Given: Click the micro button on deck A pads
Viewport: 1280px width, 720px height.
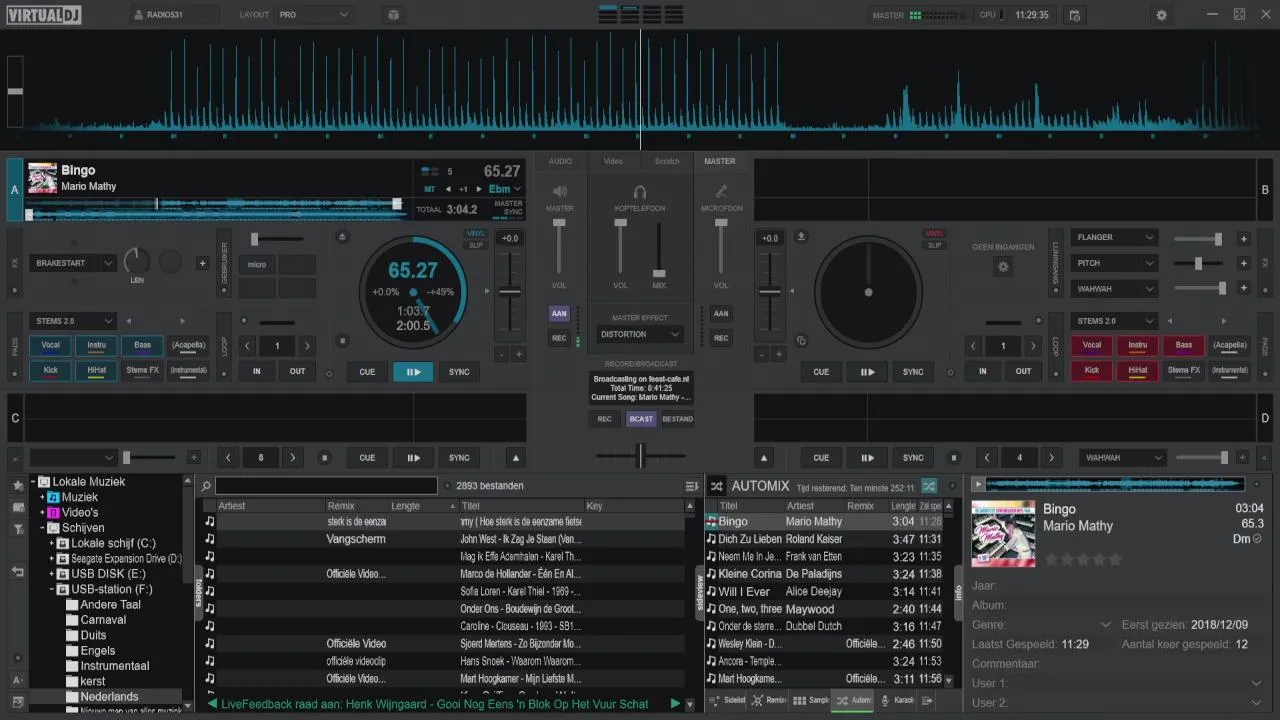Looking at the screenshot, I should [257, 265].
